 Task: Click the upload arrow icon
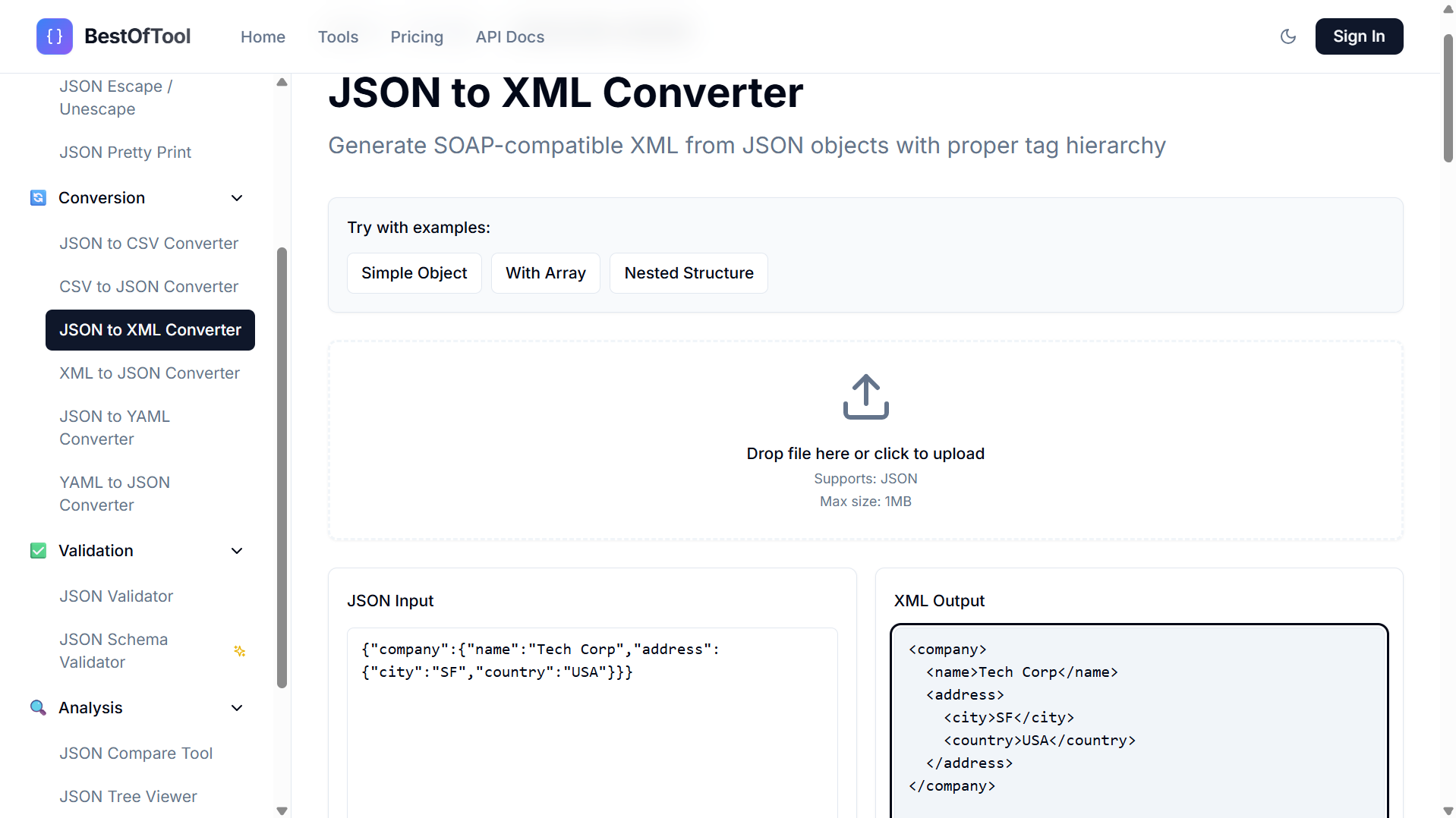pos(865,396)
